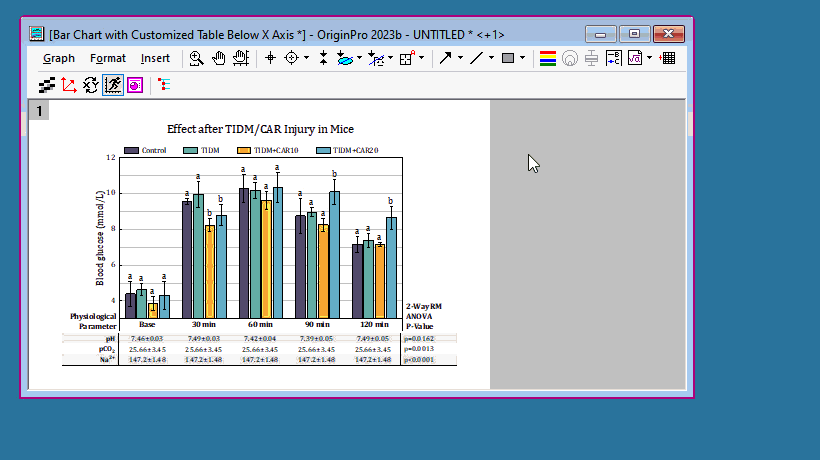Click the graph page number 1 tab

click(x=39, y=111)
